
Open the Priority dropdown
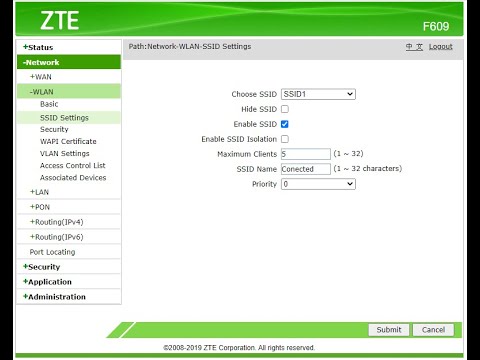(x=318, y=184)
